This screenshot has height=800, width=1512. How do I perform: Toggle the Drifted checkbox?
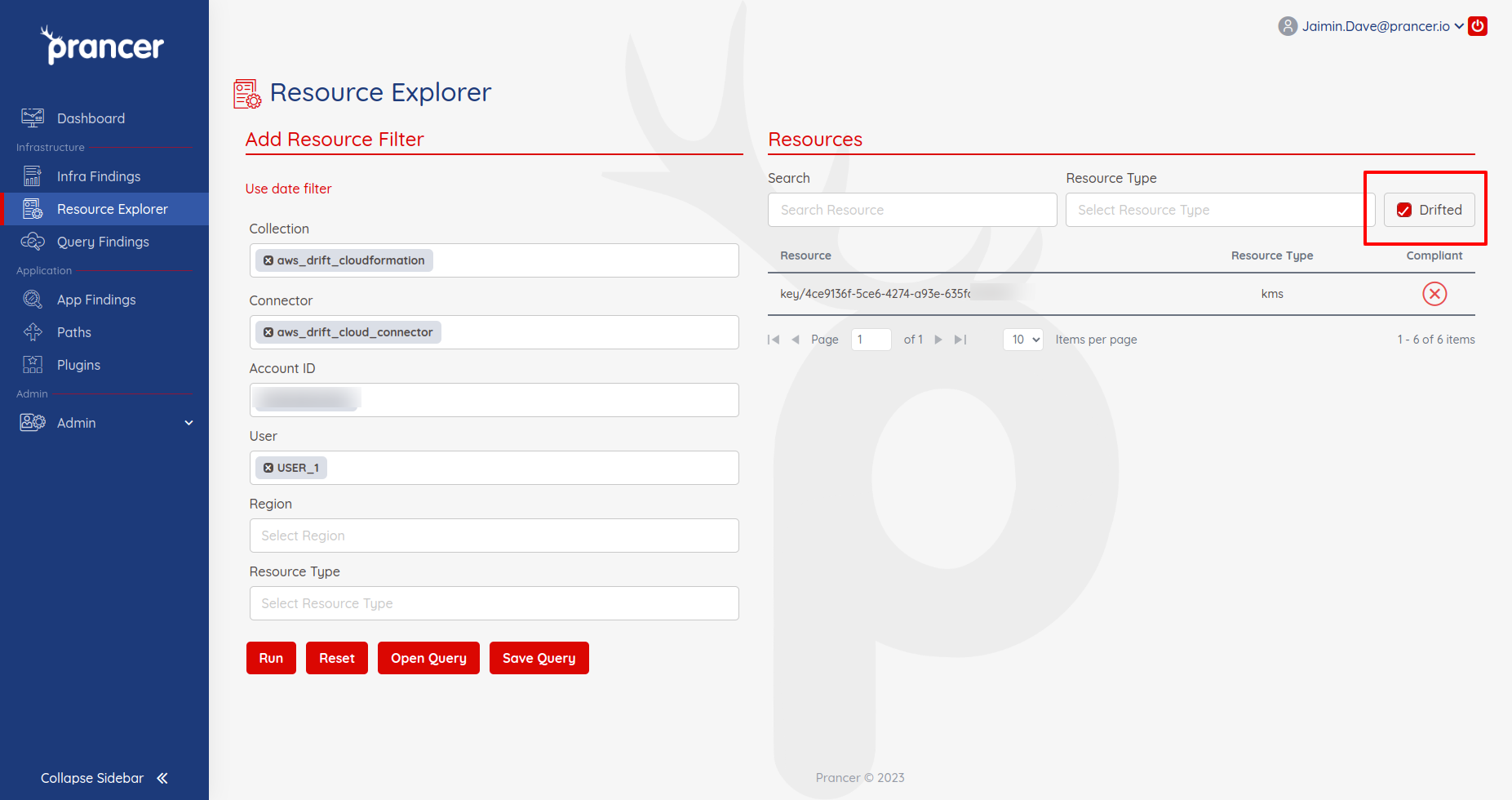click(1404, 210)
